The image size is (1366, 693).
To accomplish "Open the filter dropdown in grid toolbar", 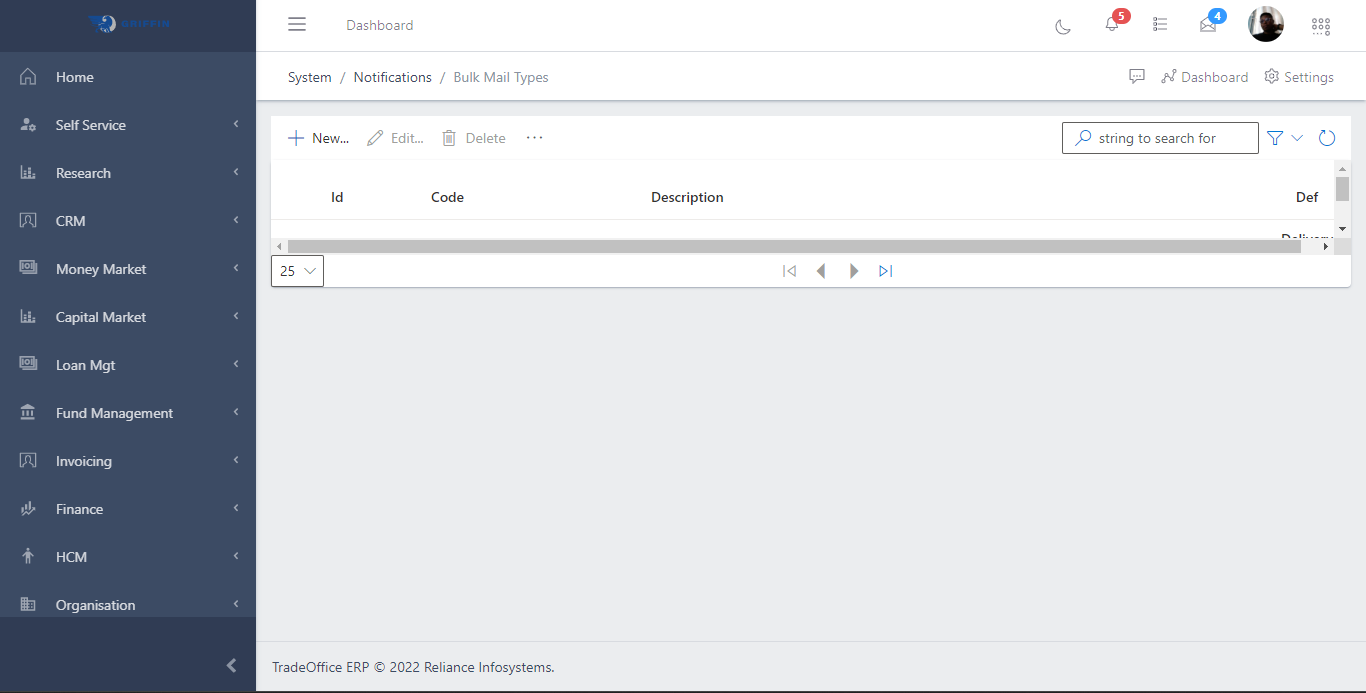I will (x=1285, y=138).
